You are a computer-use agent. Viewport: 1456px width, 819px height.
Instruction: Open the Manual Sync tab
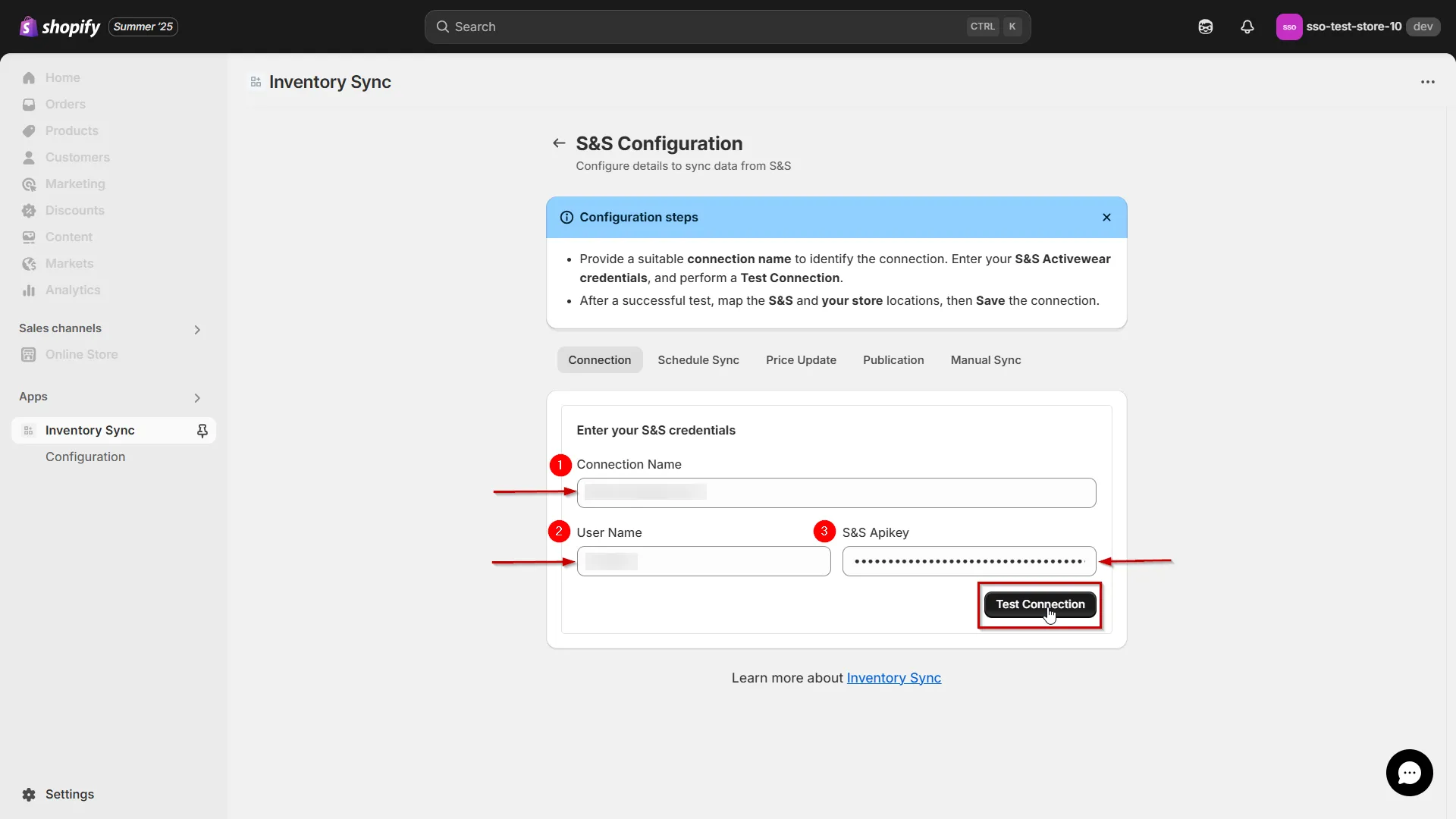pos(986,359)
